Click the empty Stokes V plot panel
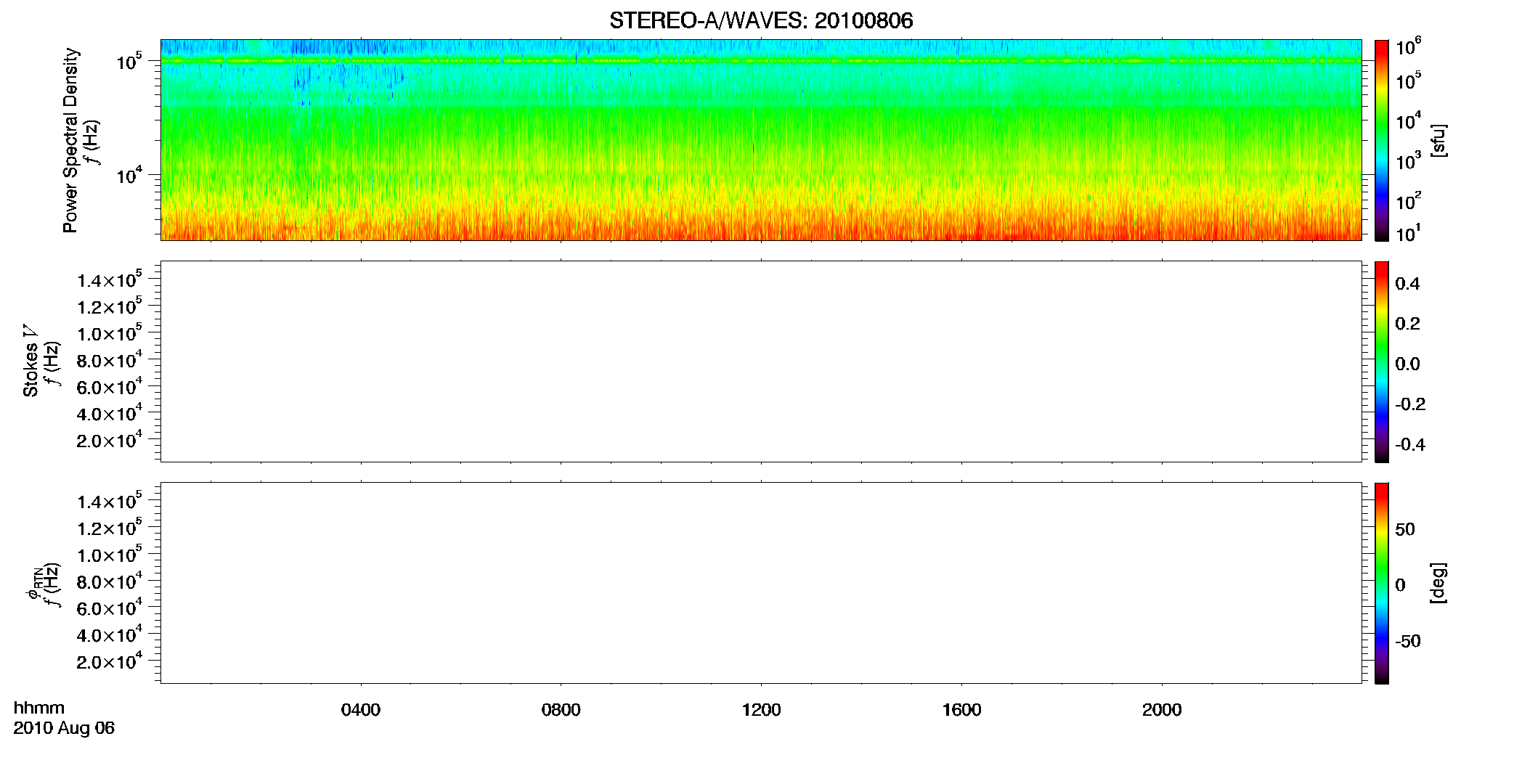This screenshot has height=784, width=1522. point(761,362)
